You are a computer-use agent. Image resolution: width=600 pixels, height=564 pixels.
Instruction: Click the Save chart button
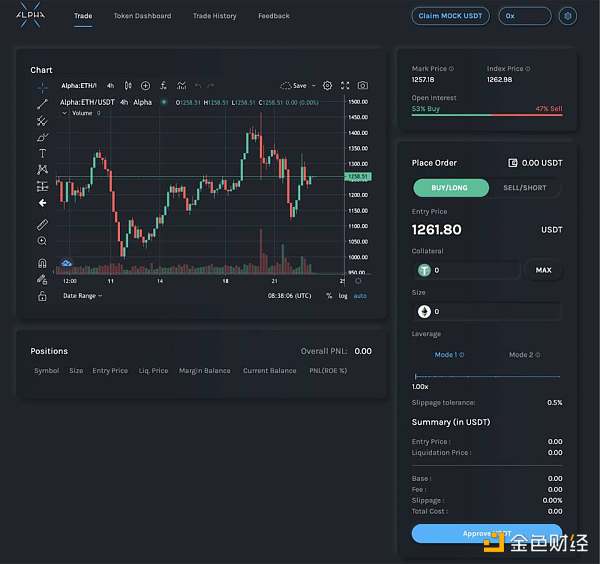(x=300, y=86)
